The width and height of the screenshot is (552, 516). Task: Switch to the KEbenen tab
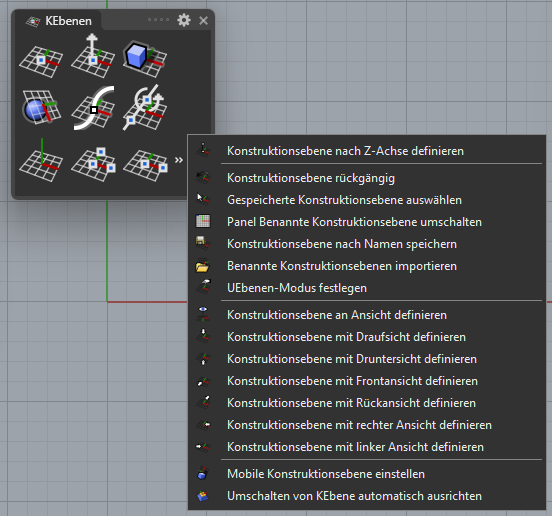[59, 21]
